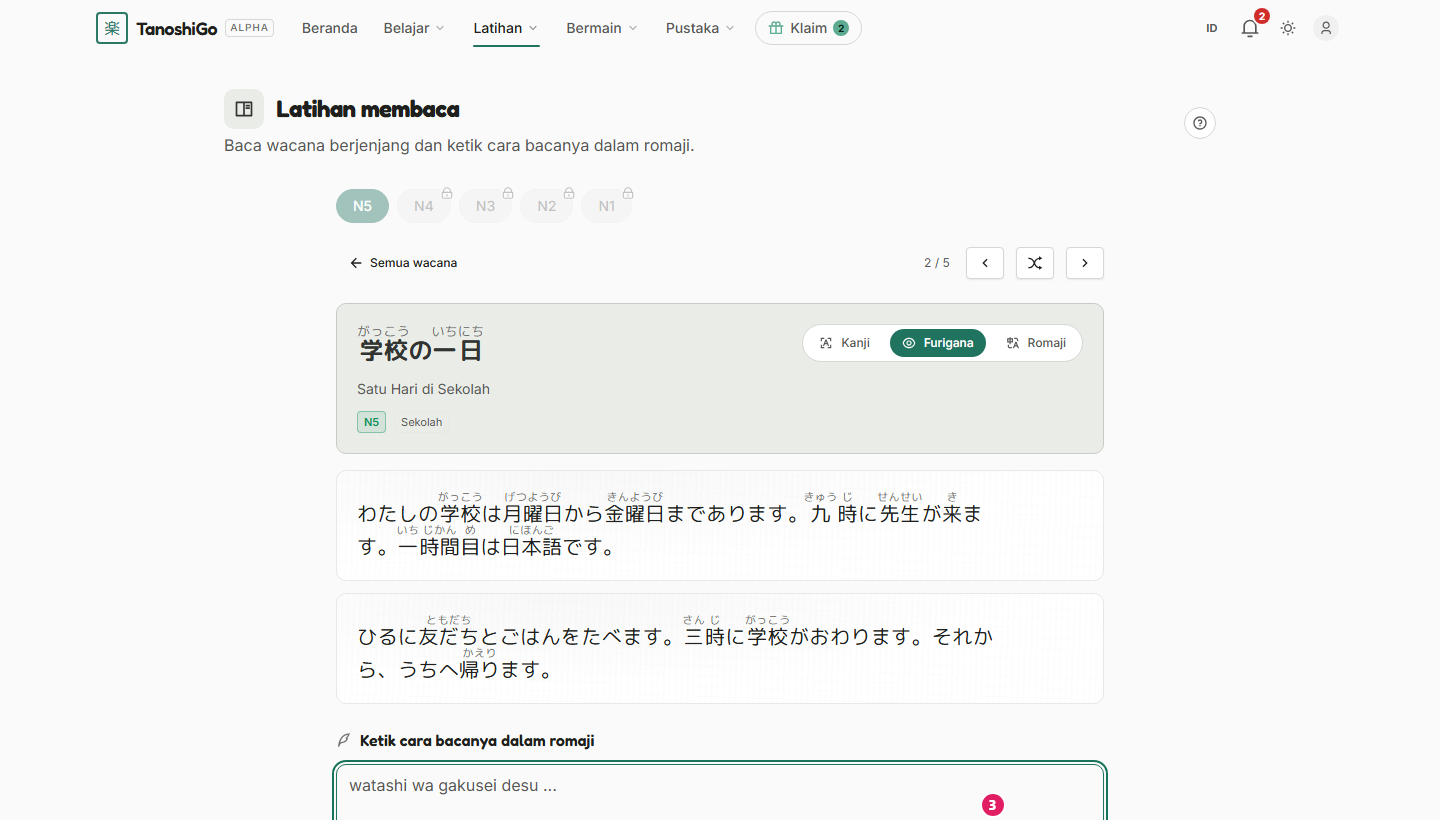The image size is (1440, 820).
Task: Click the Sekolah topic tag
Action: tap(421, 422)
